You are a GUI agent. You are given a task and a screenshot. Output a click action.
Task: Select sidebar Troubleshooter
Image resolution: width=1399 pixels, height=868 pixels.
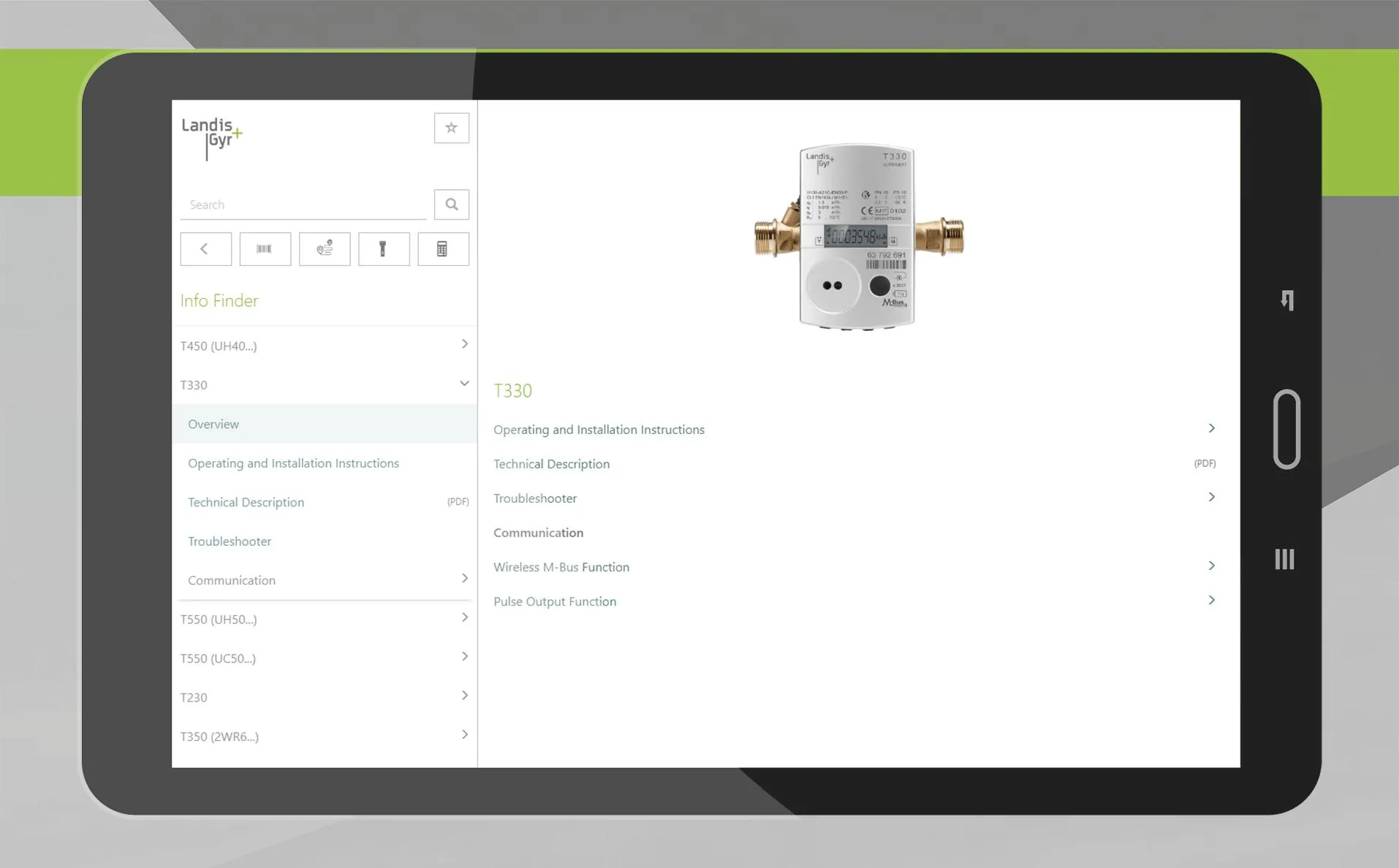(x=325, y=541)
